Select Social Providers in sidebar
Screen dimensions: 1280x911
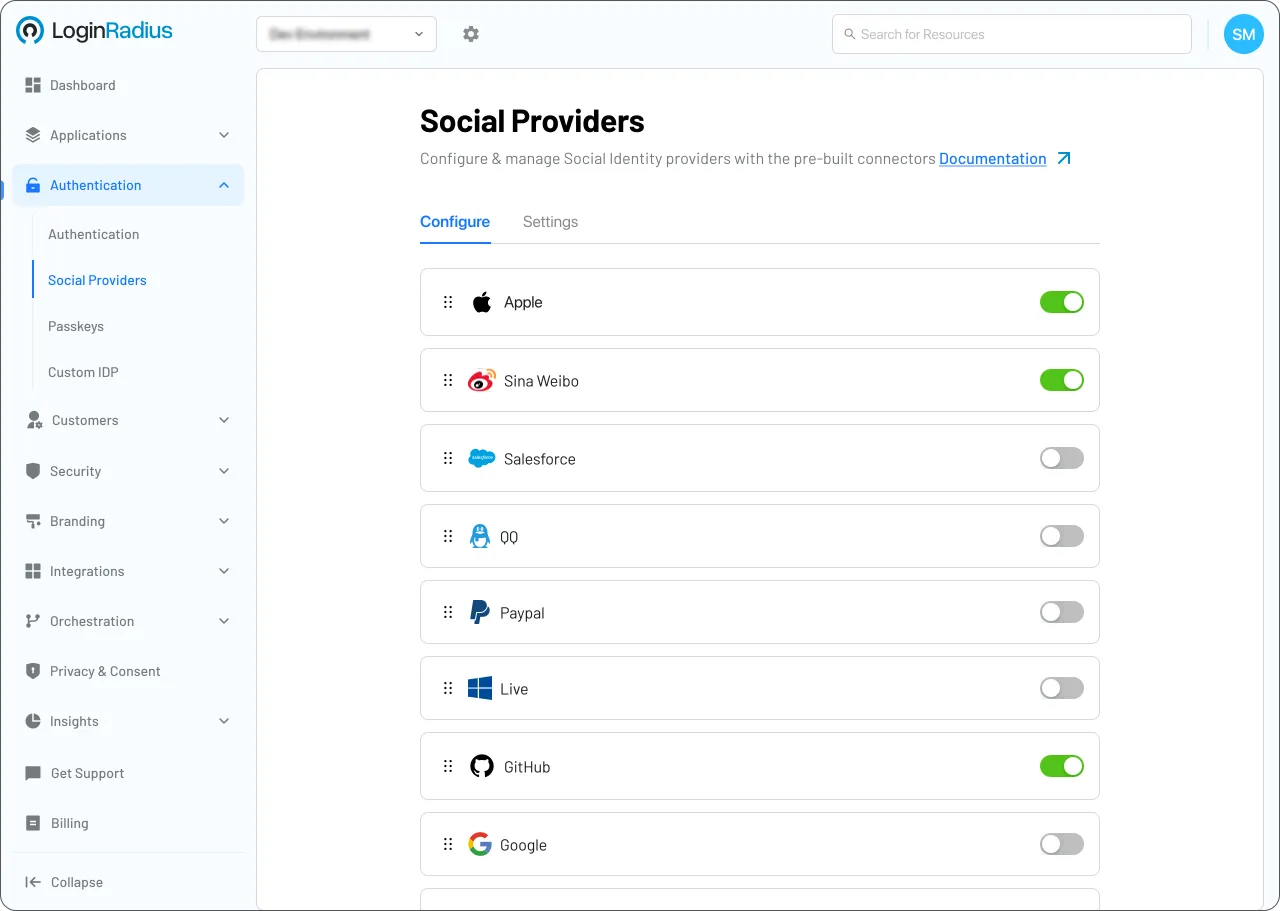(97, 280)
